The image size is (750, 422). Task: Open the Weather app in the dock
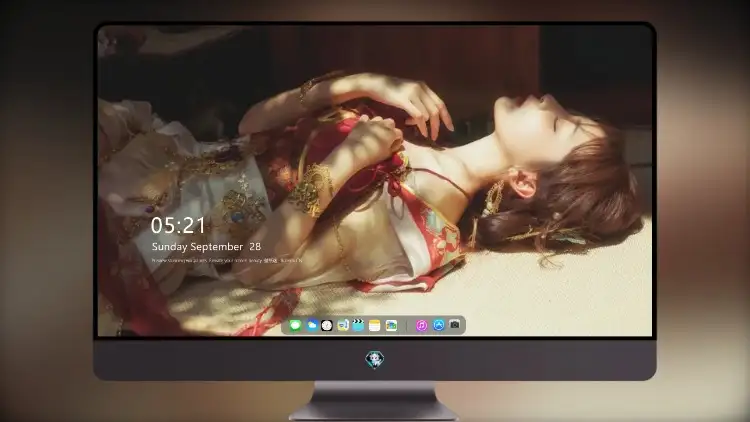click(311, 325)
